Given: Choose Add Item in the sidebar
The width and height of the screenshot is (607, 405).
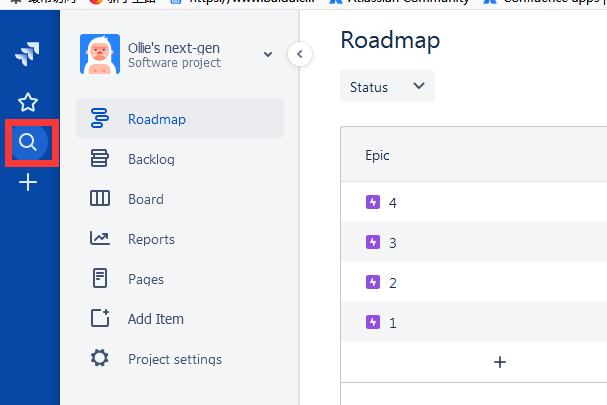Looking at the screenshot, I should [180, 319].
